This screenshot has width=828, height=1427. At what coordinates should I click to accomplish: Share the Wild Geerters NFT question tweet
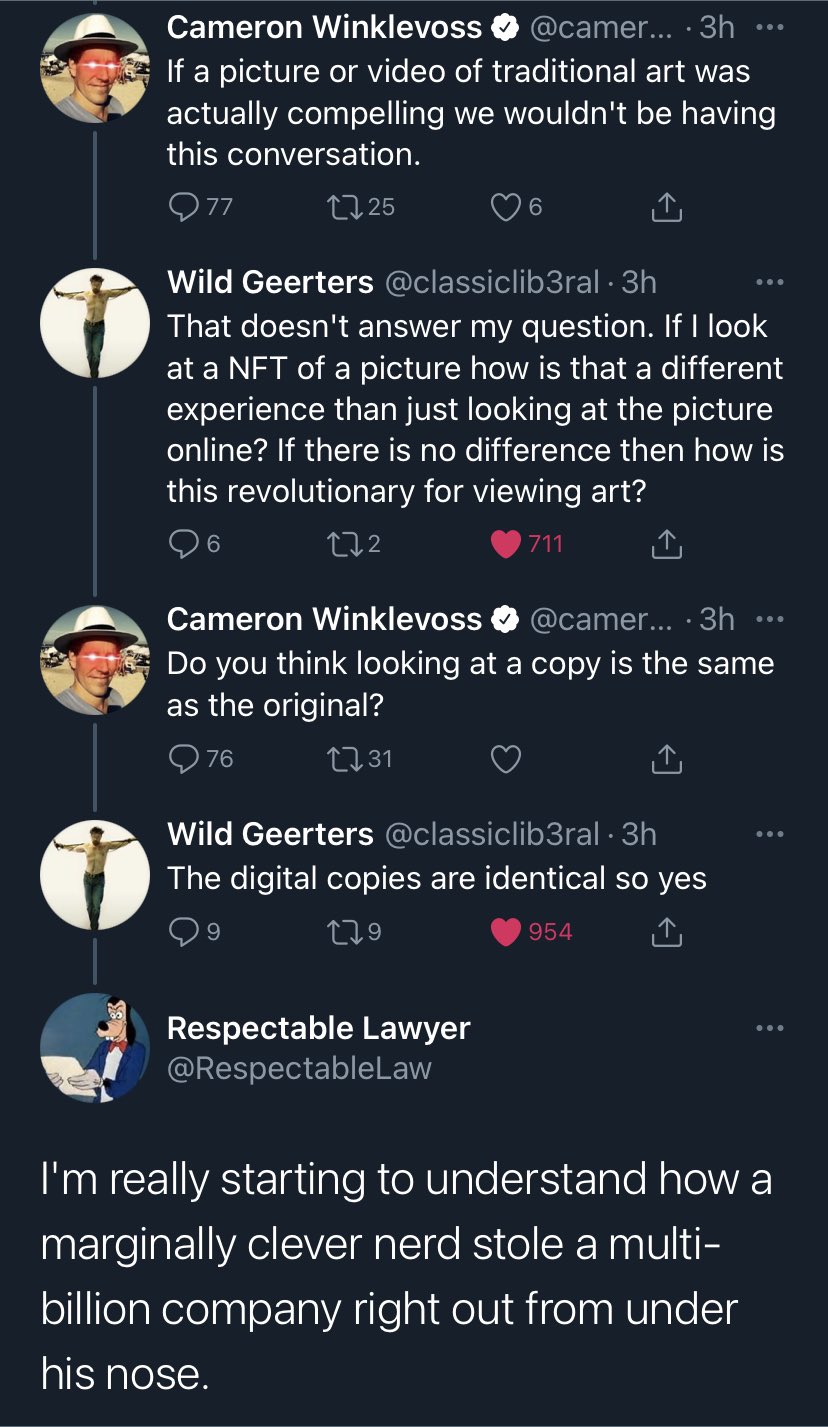pyautogui.click(x=666, y=543)
